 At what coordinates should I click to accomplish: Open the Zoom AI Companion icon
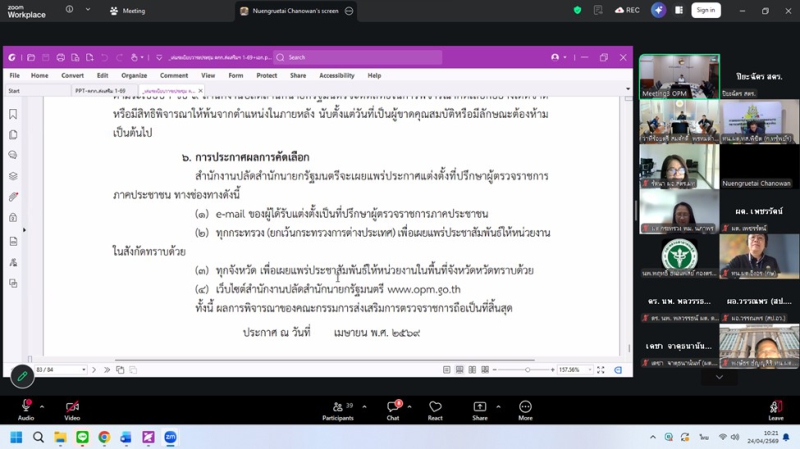(x=658, y=10)
